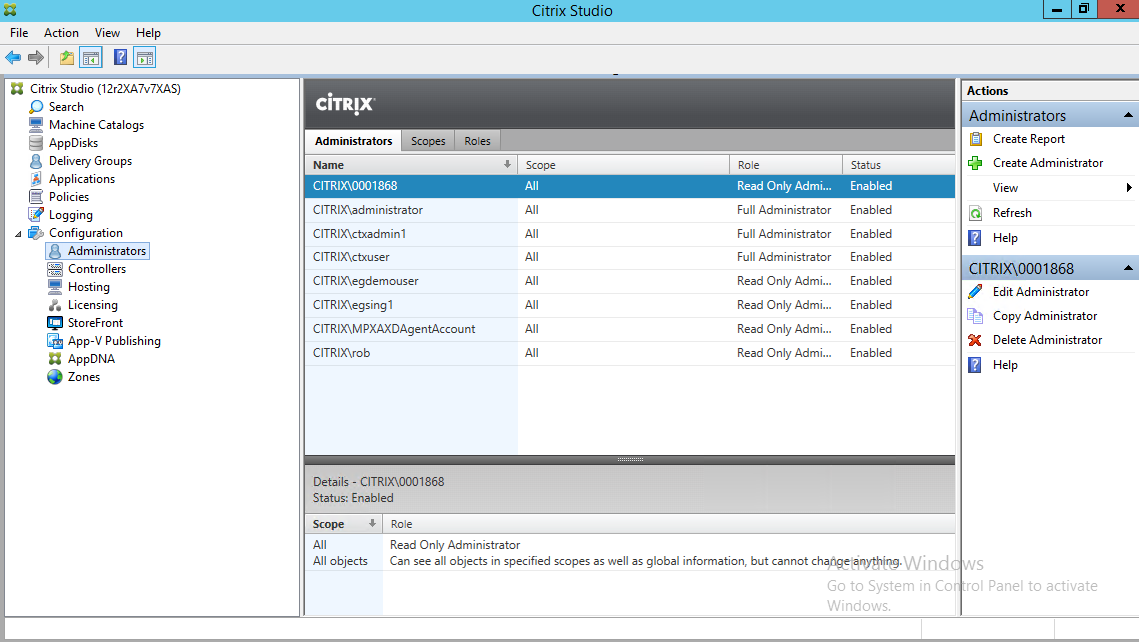Click Refresh action link
Viewport: 1139px width, 642px height.
tap(1012, 213)
